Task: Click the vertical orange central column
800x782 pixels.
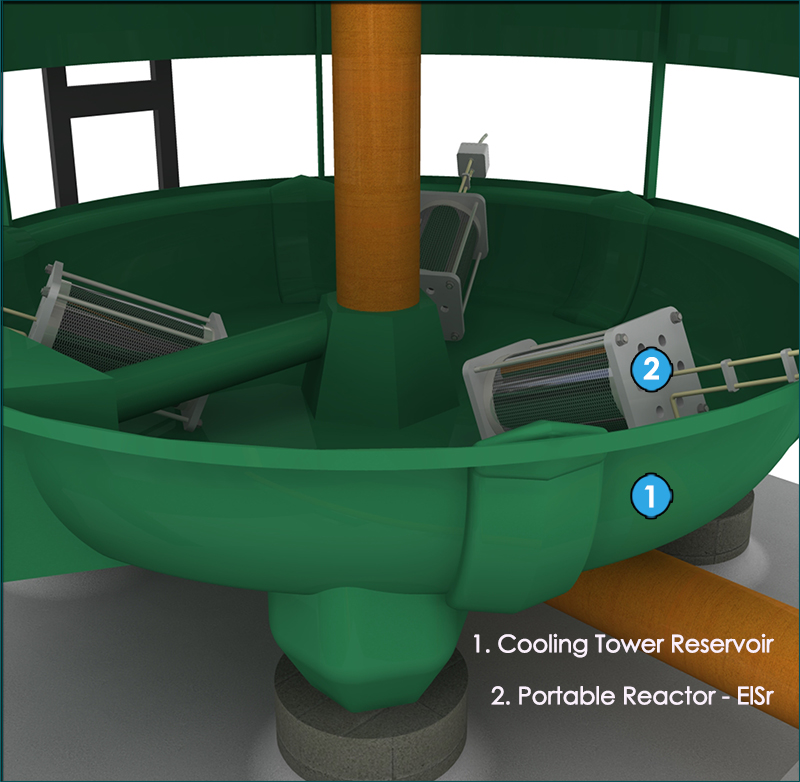Action: 376,150
